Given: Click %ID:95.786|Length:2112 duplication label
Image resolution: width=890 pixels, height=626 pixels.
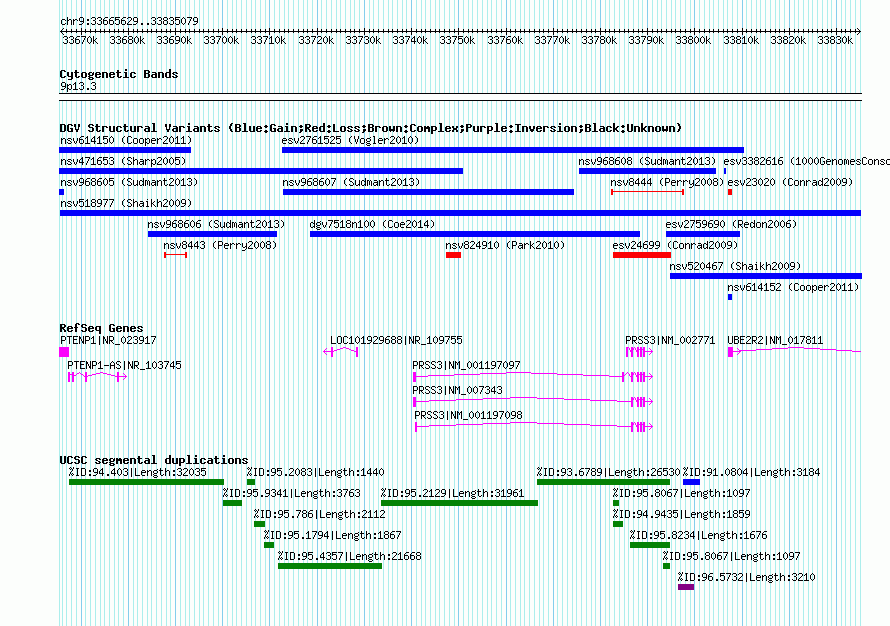Looking at the screenshot, I should click(320, 514).
